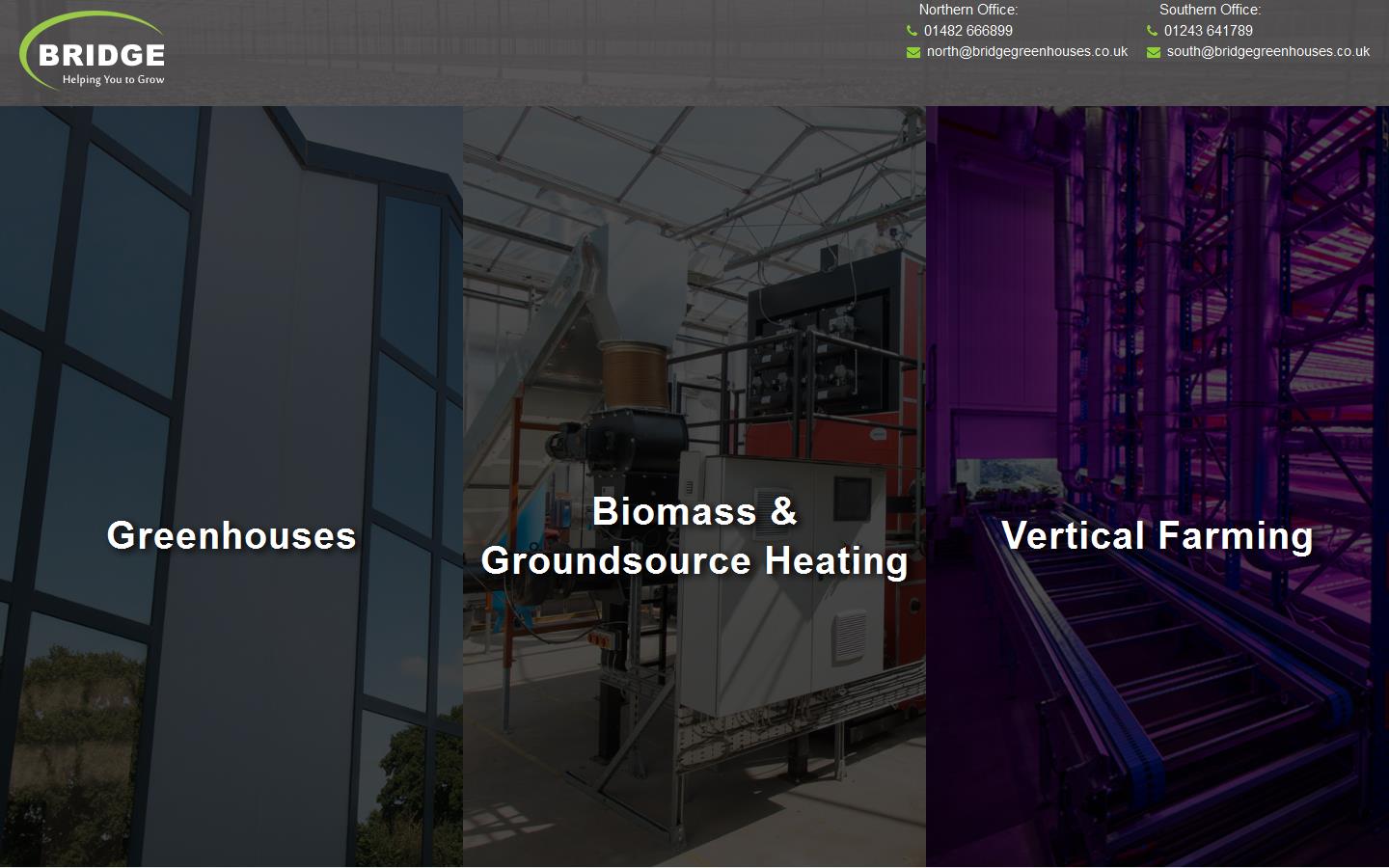Email south@bridgegreenhouses.co.uk
The width and height of the screenshot is (1389, 868).
click(x=1266, y=52)
